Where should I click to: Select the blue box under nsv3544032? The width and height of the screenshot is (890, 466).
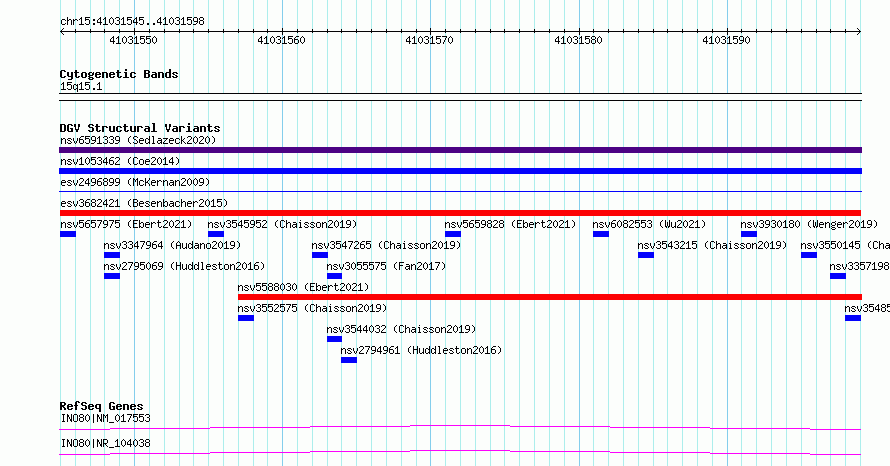(x=334, y=339)
